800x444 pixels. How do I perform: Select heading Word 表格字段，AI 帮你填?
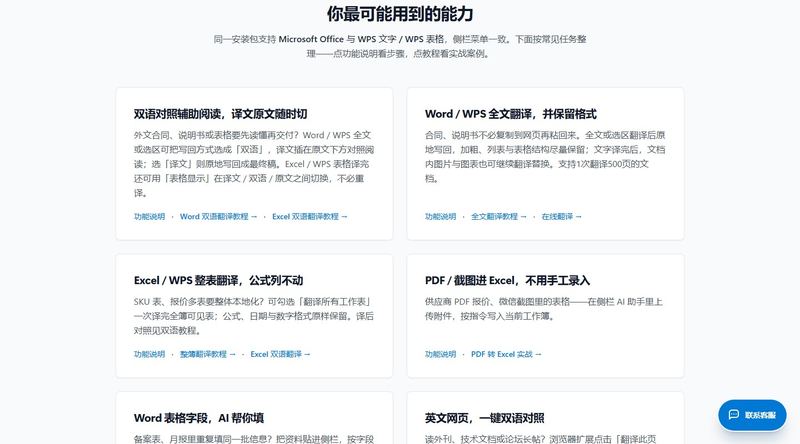(199, 418)
